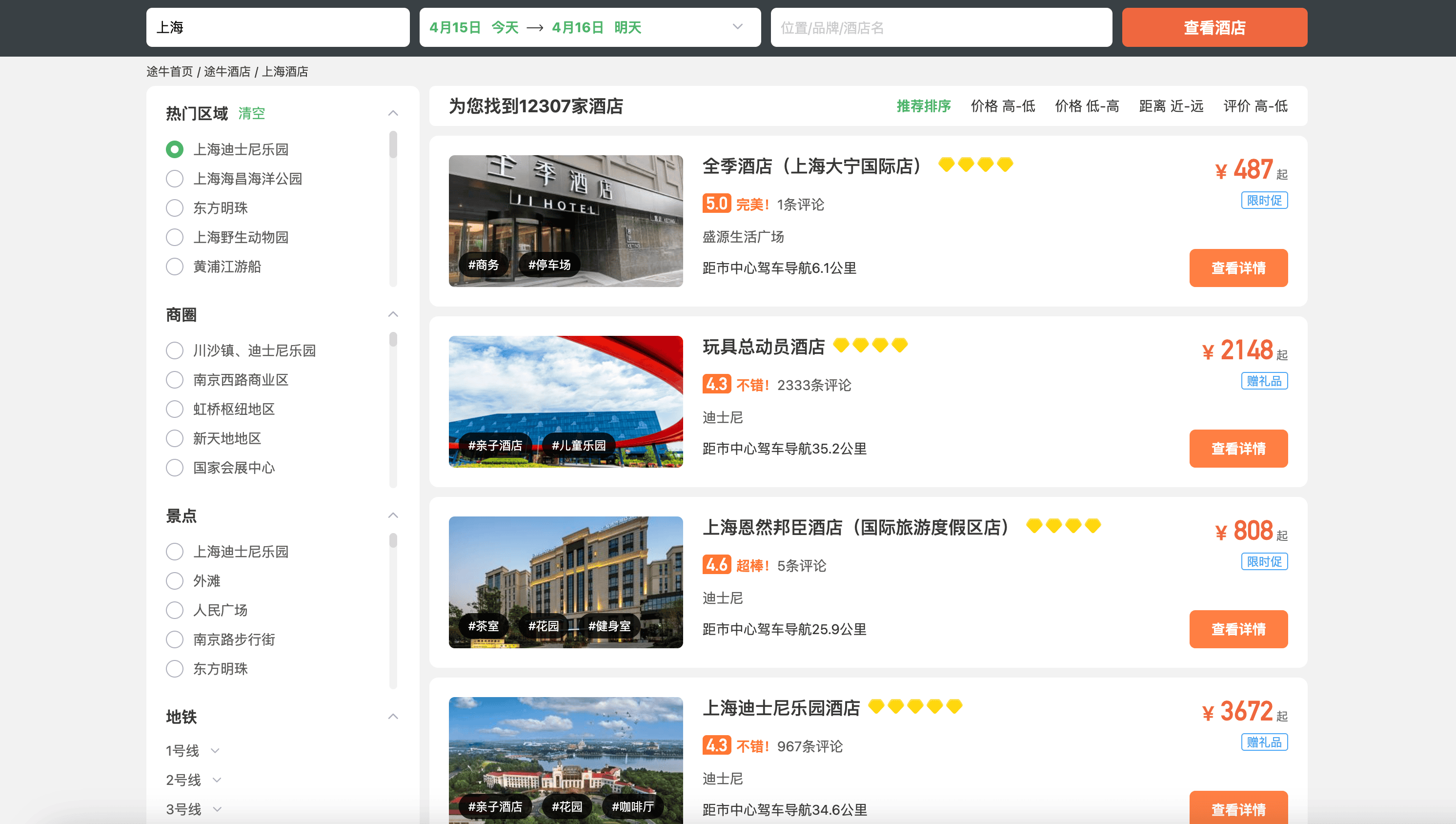The image size is (1456, 824).
Task: Click the diamond rating of 上海迪士尼乐园酒店
Action: point(915,706)
